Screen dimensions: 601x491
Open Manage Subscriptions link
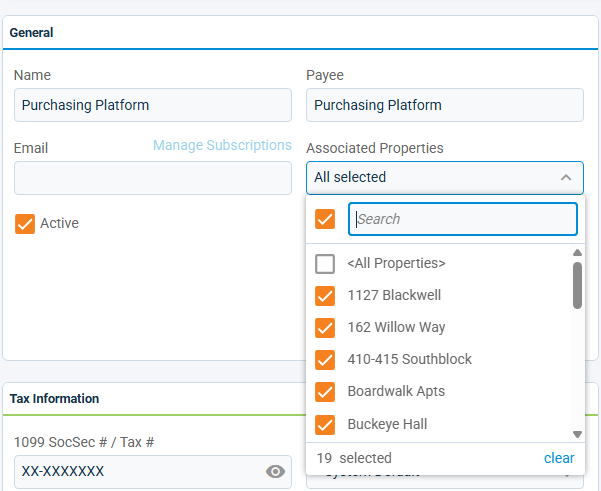pos(222,146)
